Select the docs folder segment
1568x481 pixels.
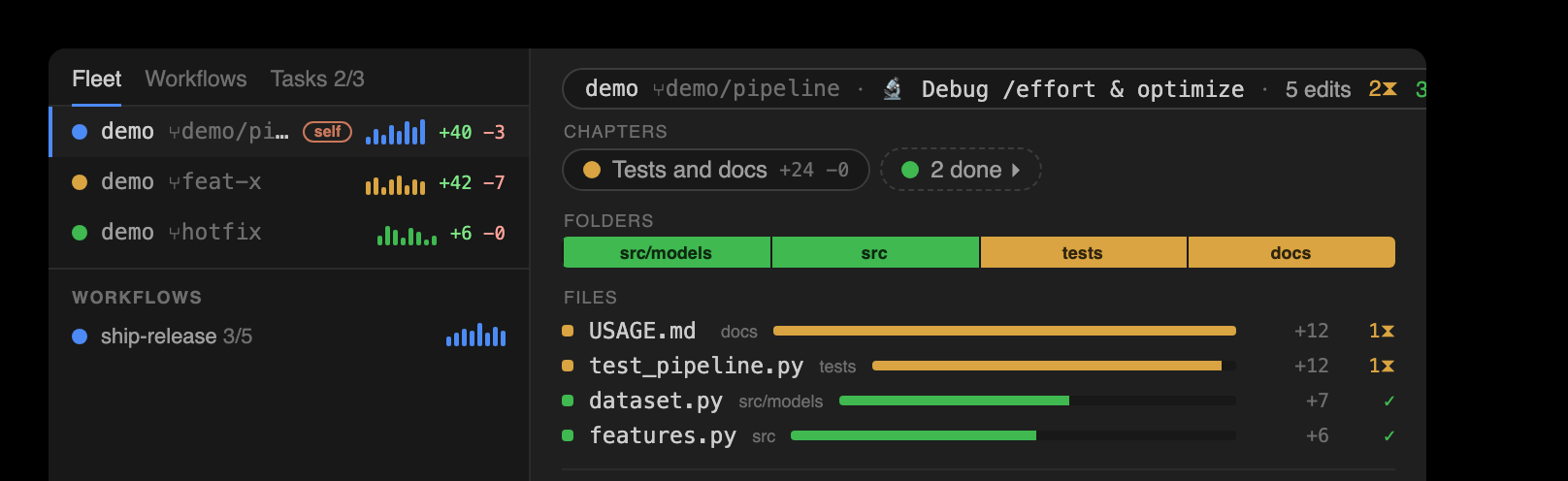click(1291, 252)
